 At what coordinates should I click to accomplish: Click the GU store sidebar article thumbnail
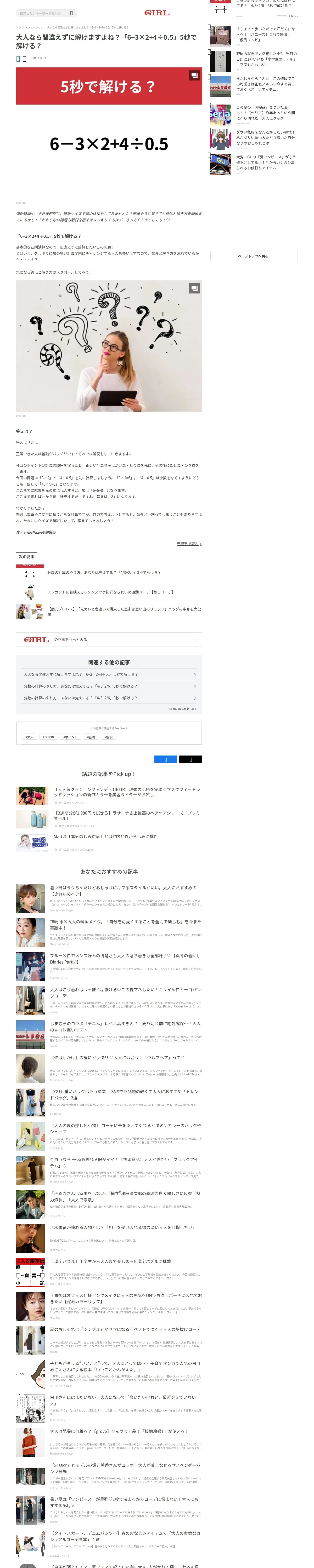click(x=220, y=164)
